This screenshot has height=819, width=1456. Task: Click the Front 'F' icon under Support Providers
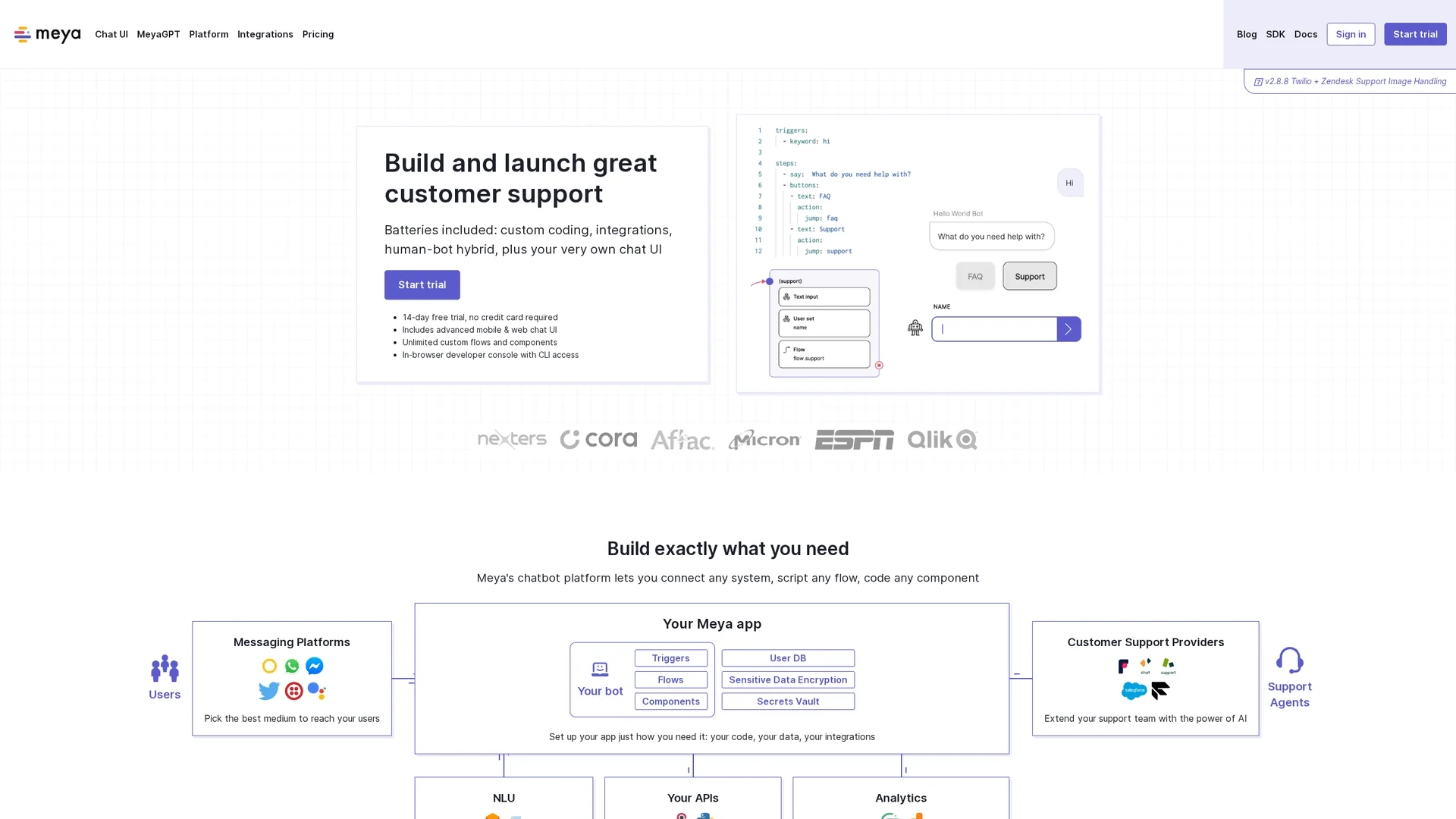point(1123,667)
